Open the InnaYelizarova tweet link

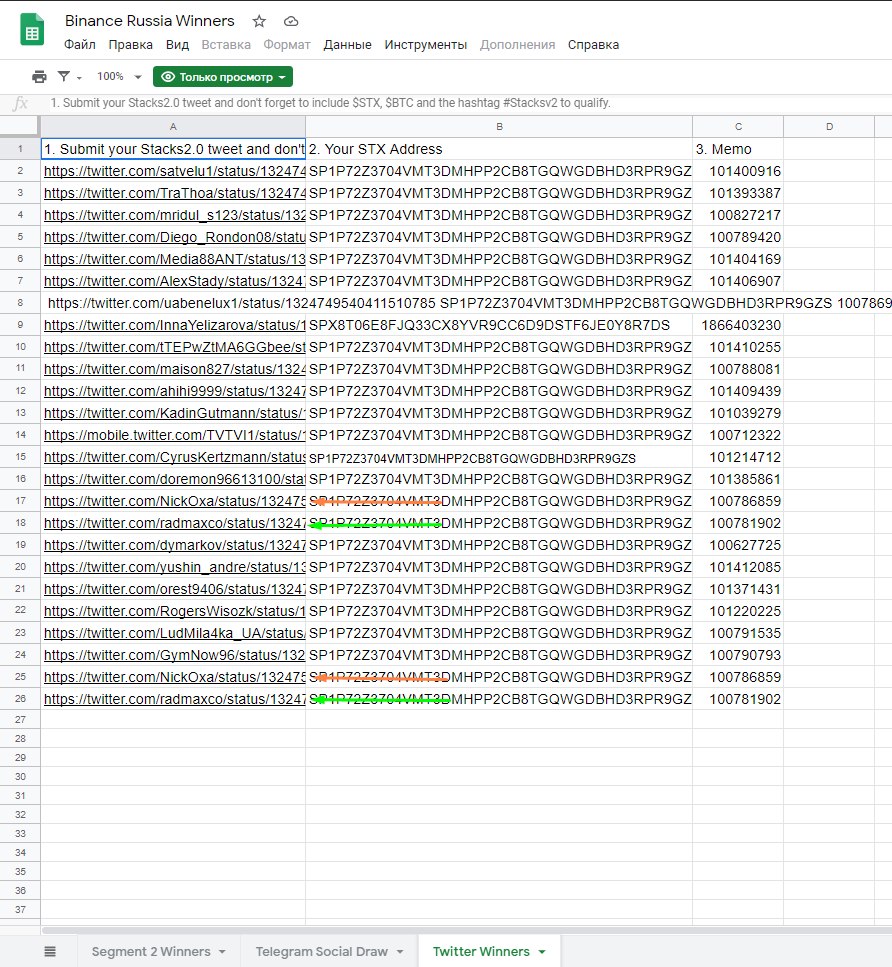(x=175, y=325)
